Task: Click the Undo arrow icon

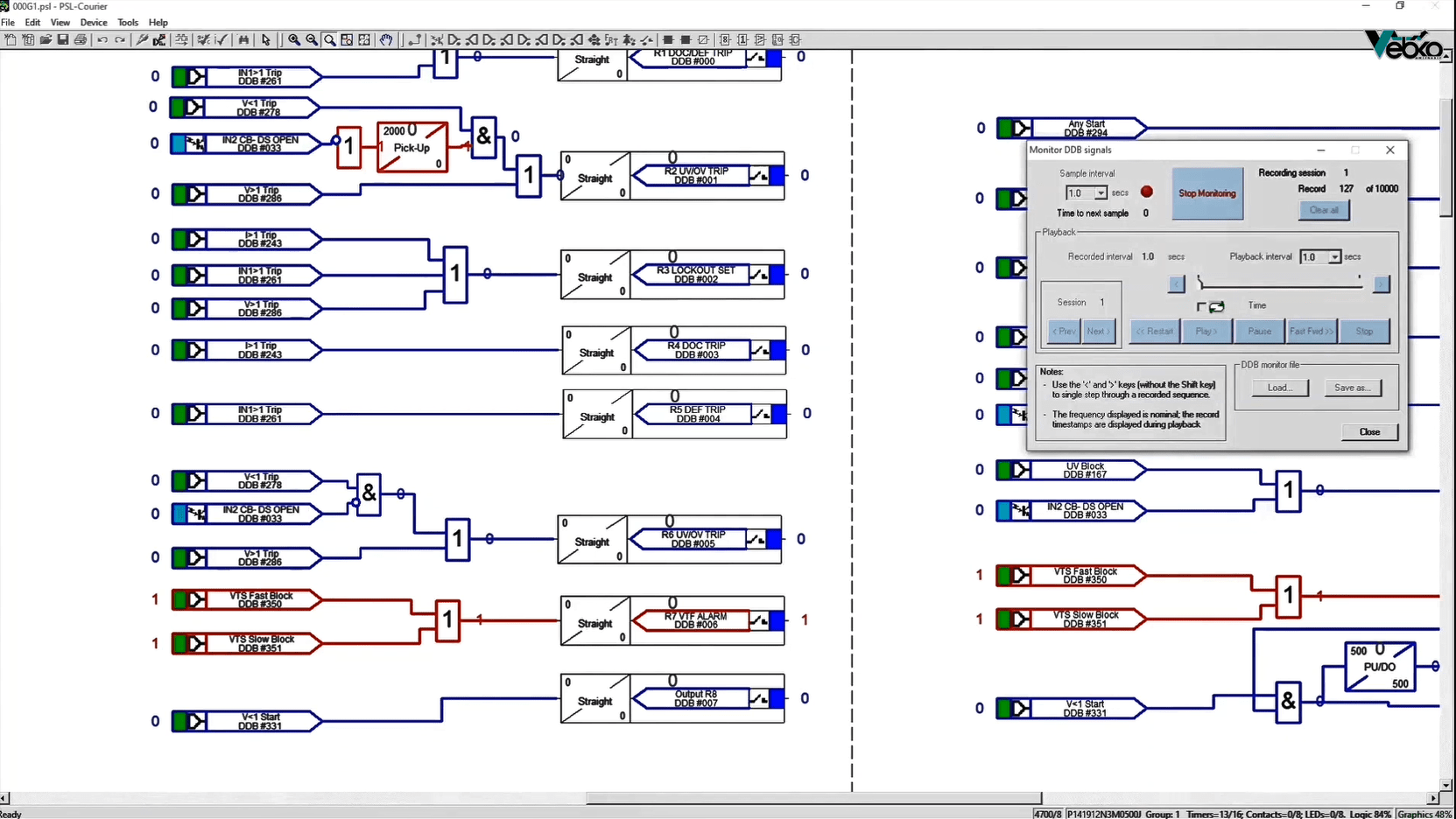Action: pos(102,40)
